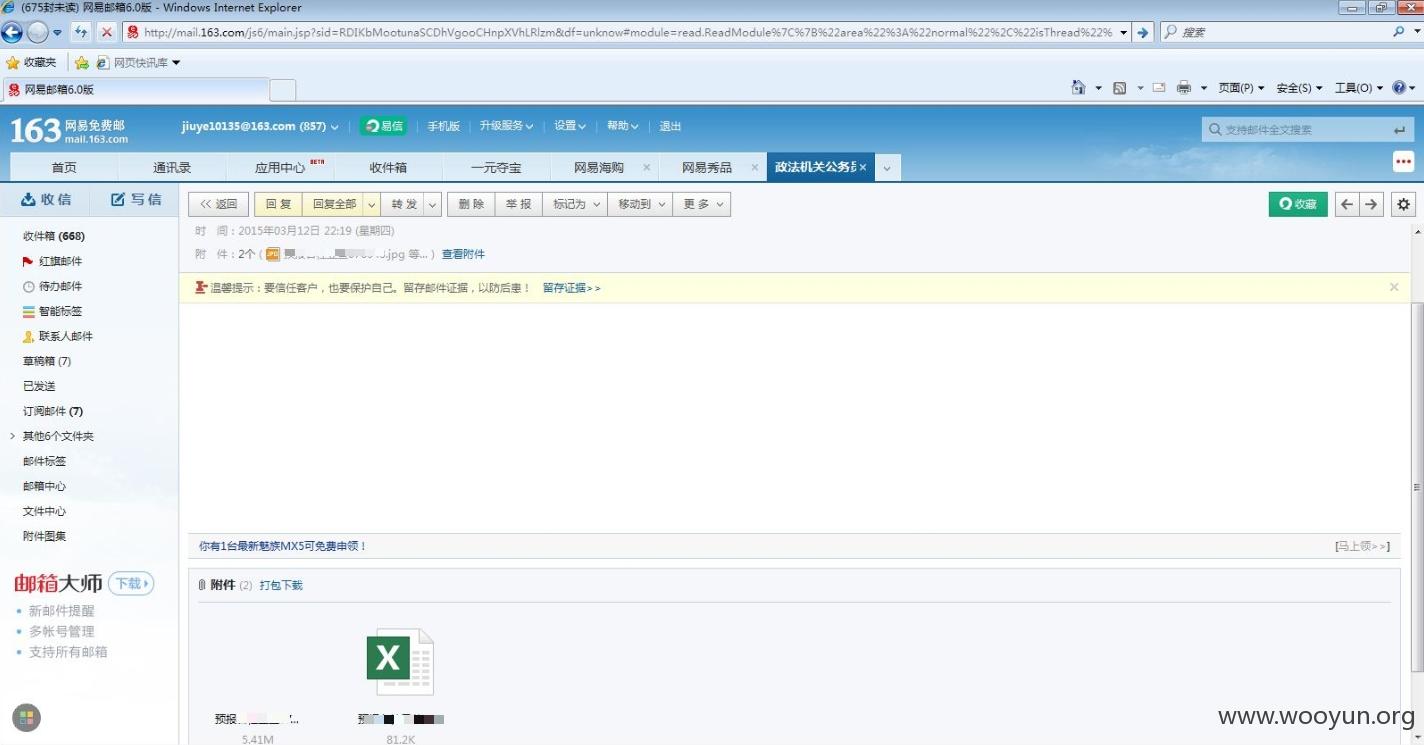Click the address bar Go arrow

(1143, 32)
